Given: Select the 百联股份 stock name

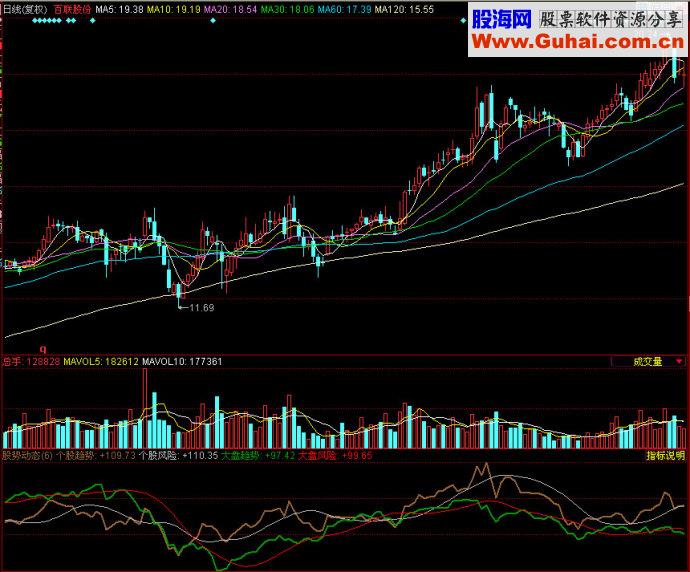Looking at the screenshot, I should point(72,9).
